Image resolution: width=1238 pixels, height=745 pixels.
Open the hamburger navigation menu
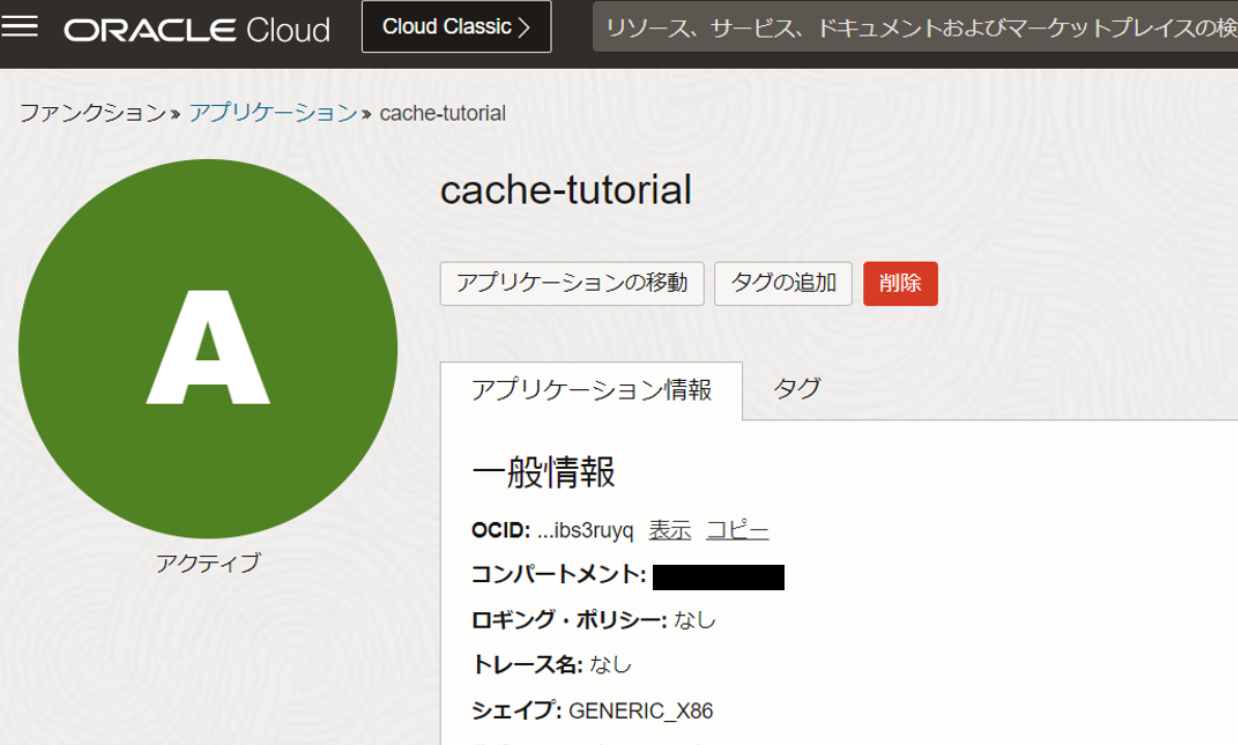20,27
